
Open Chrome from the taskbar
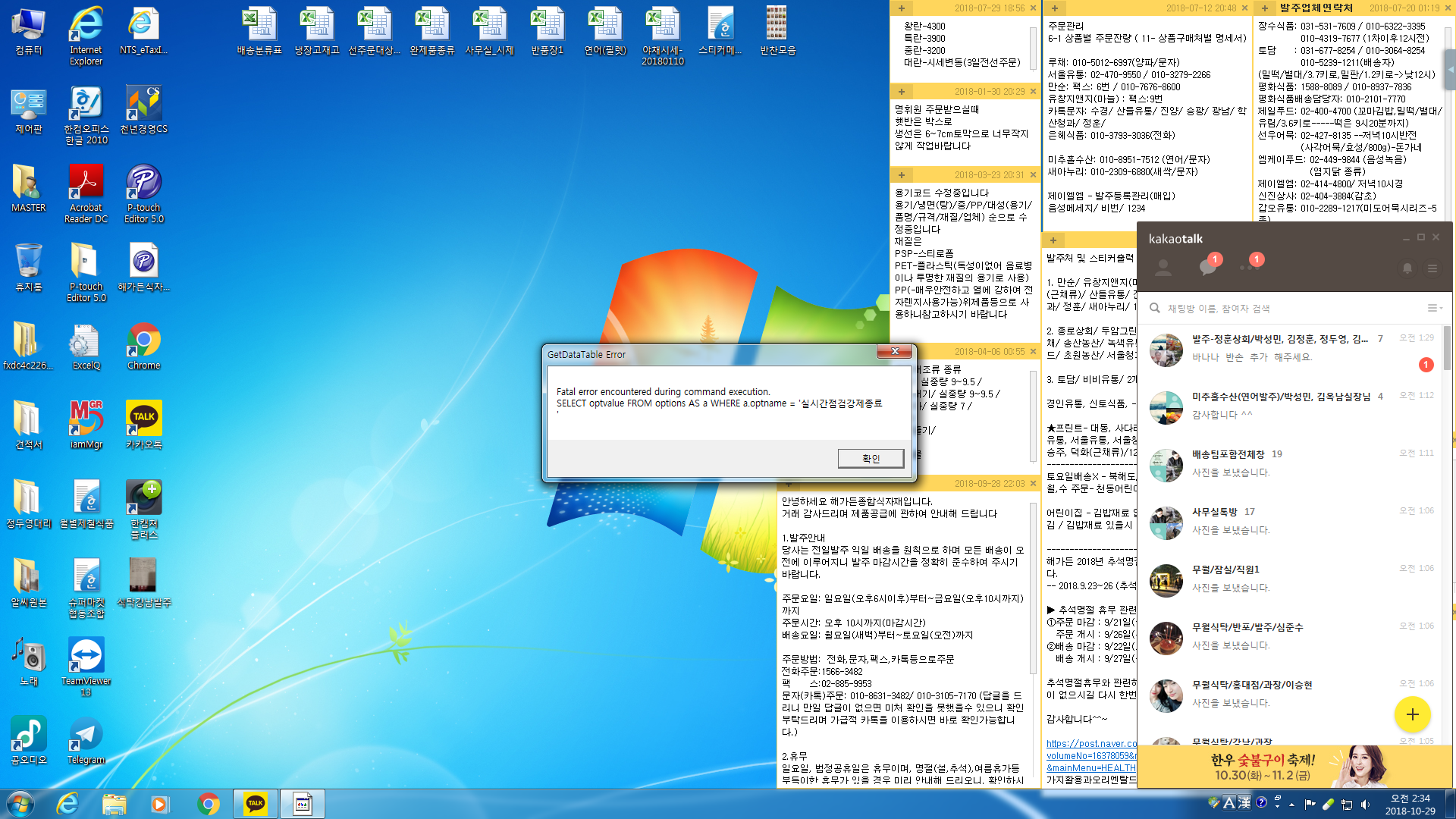[x=209, y=804]
